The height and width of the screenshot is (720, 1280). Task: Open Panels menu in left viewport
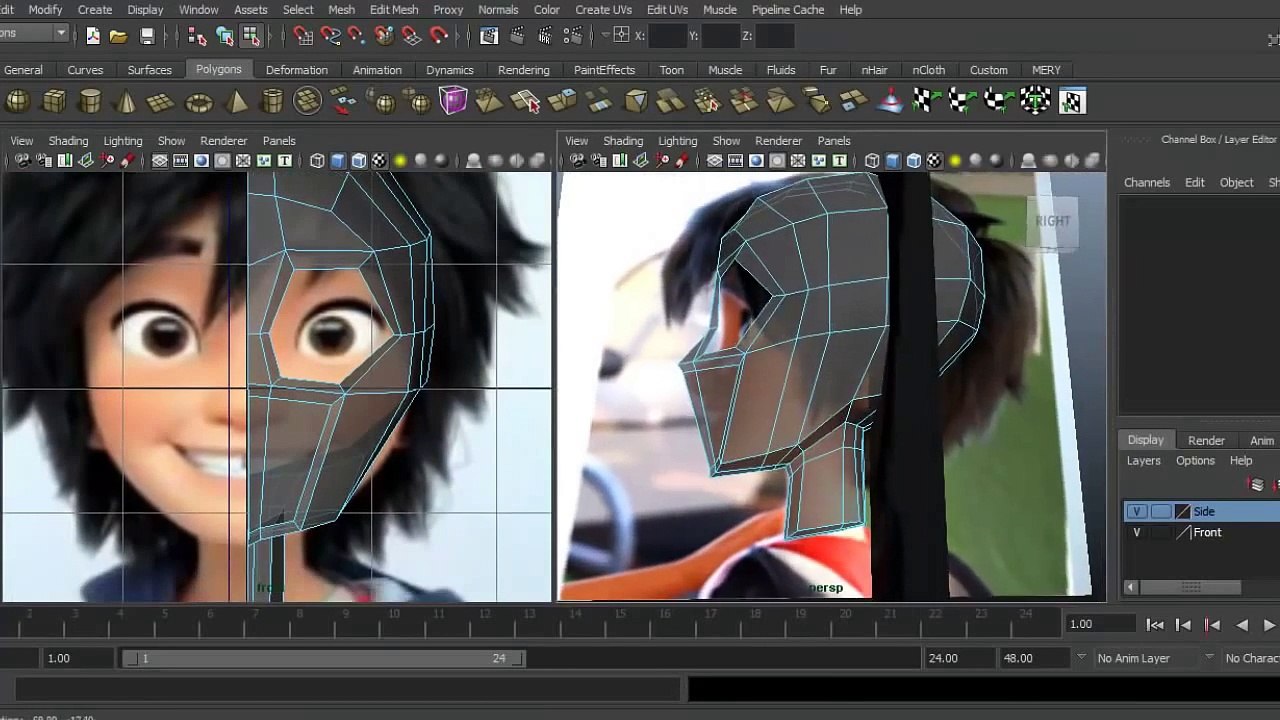(279, 141)
